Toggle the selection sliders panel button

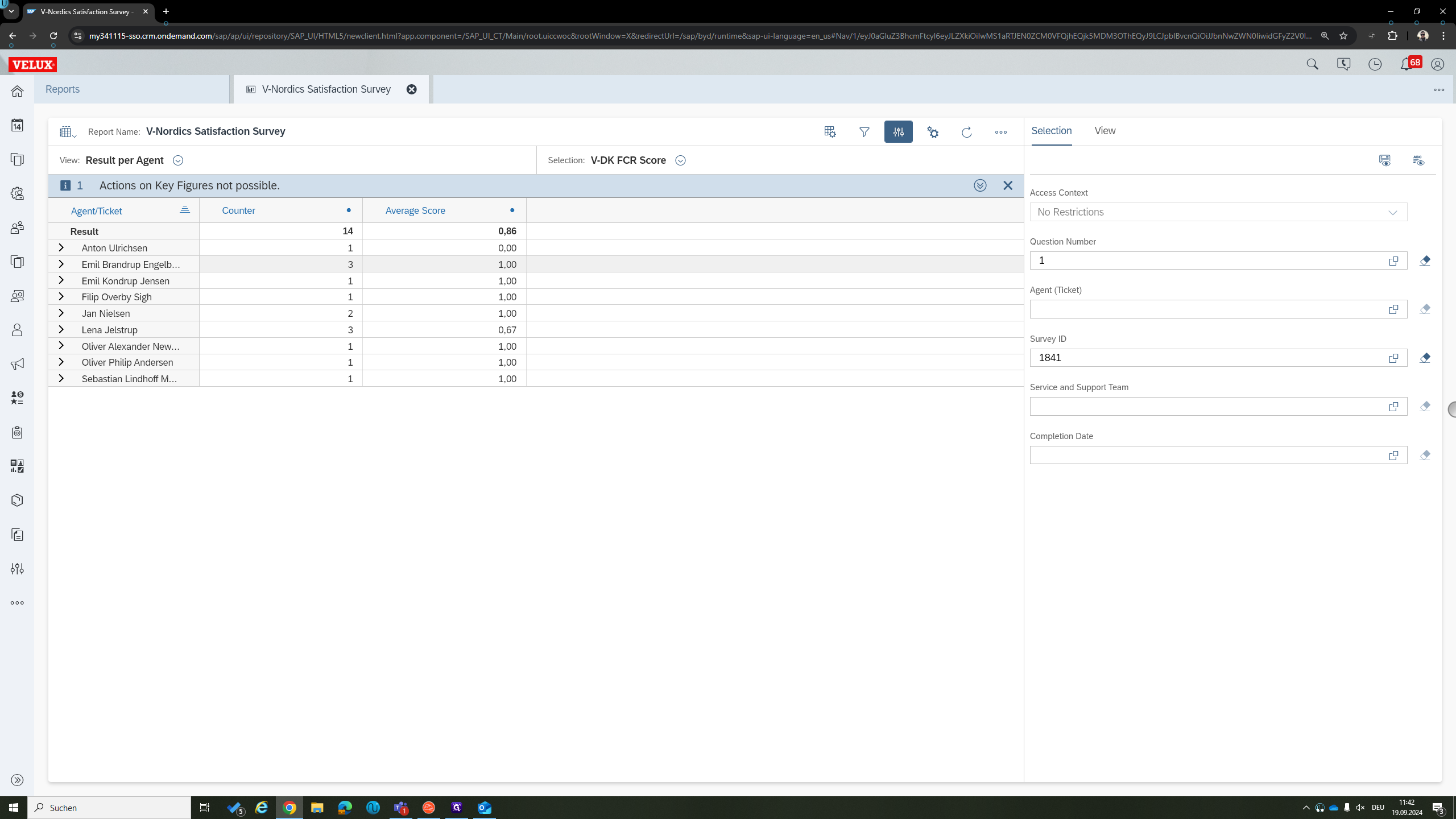tap(898, 132)
